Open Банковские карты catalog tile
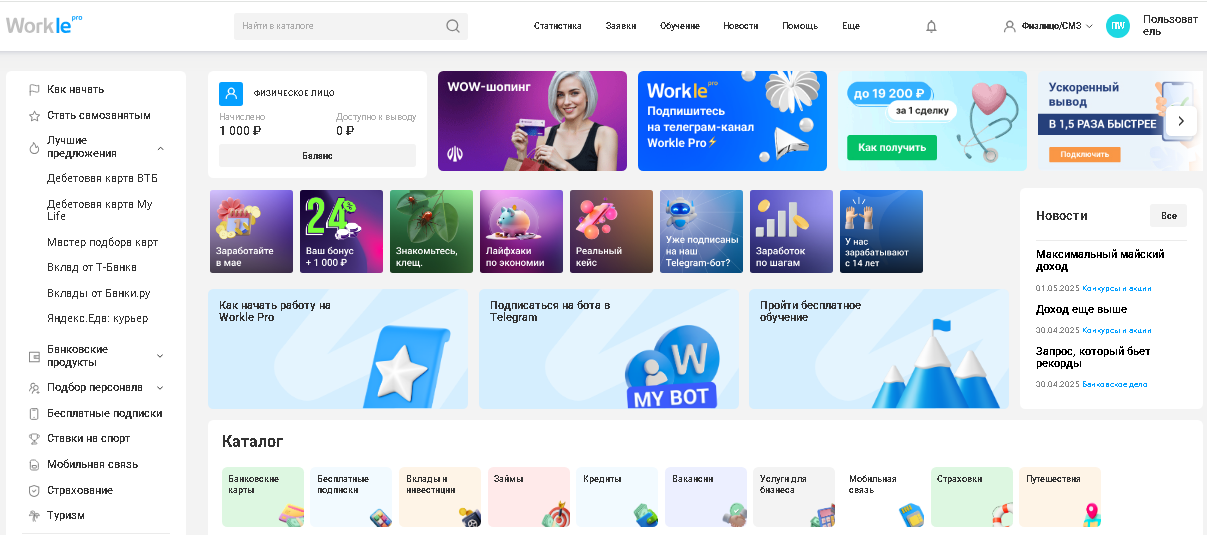Screen dimensions: 1207x535 click(263, 497)
